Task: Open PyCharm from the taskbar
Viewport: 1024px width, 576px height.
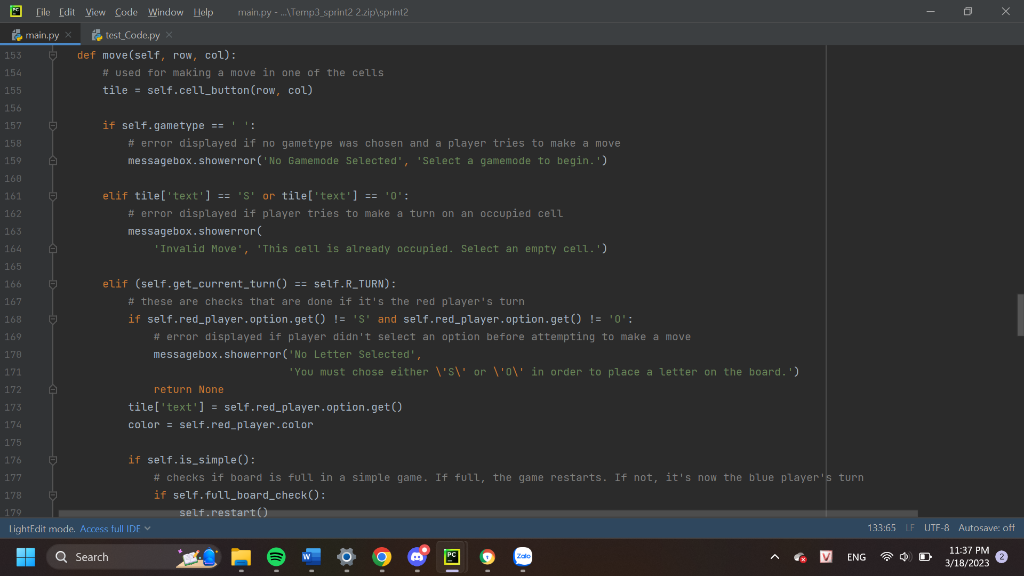Action: pyautogui.click(x=452, y=556)
